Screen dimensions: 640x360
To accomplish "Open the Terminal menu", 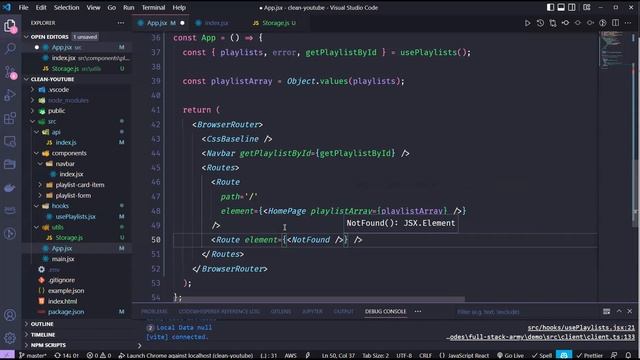I will click(x=153, y=7).
